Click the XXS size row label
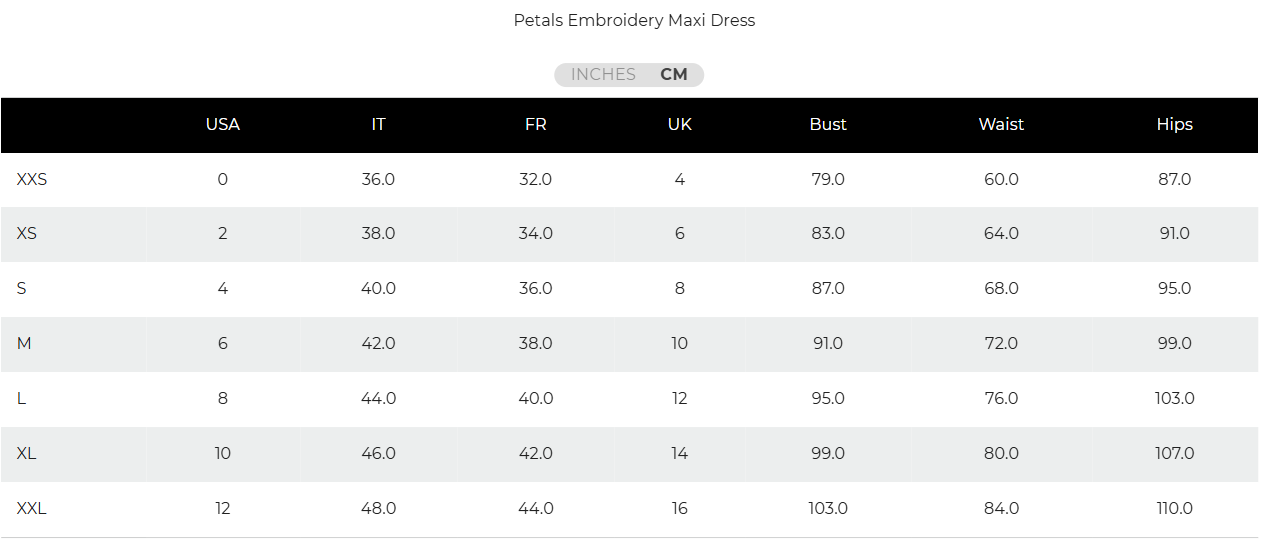This screenshot has width=1261, height=542. click(32, 180)
